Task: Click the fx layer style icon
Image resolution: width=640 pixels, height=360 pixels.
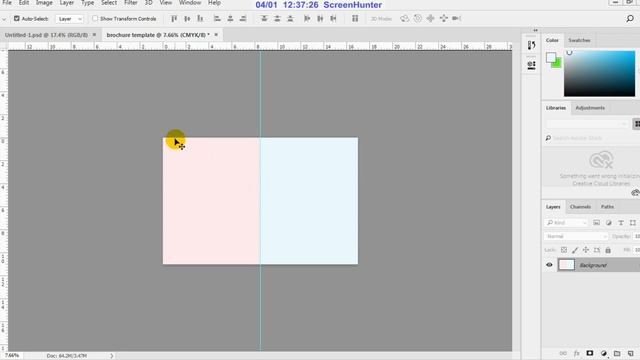Action: [x=577, y=353]
